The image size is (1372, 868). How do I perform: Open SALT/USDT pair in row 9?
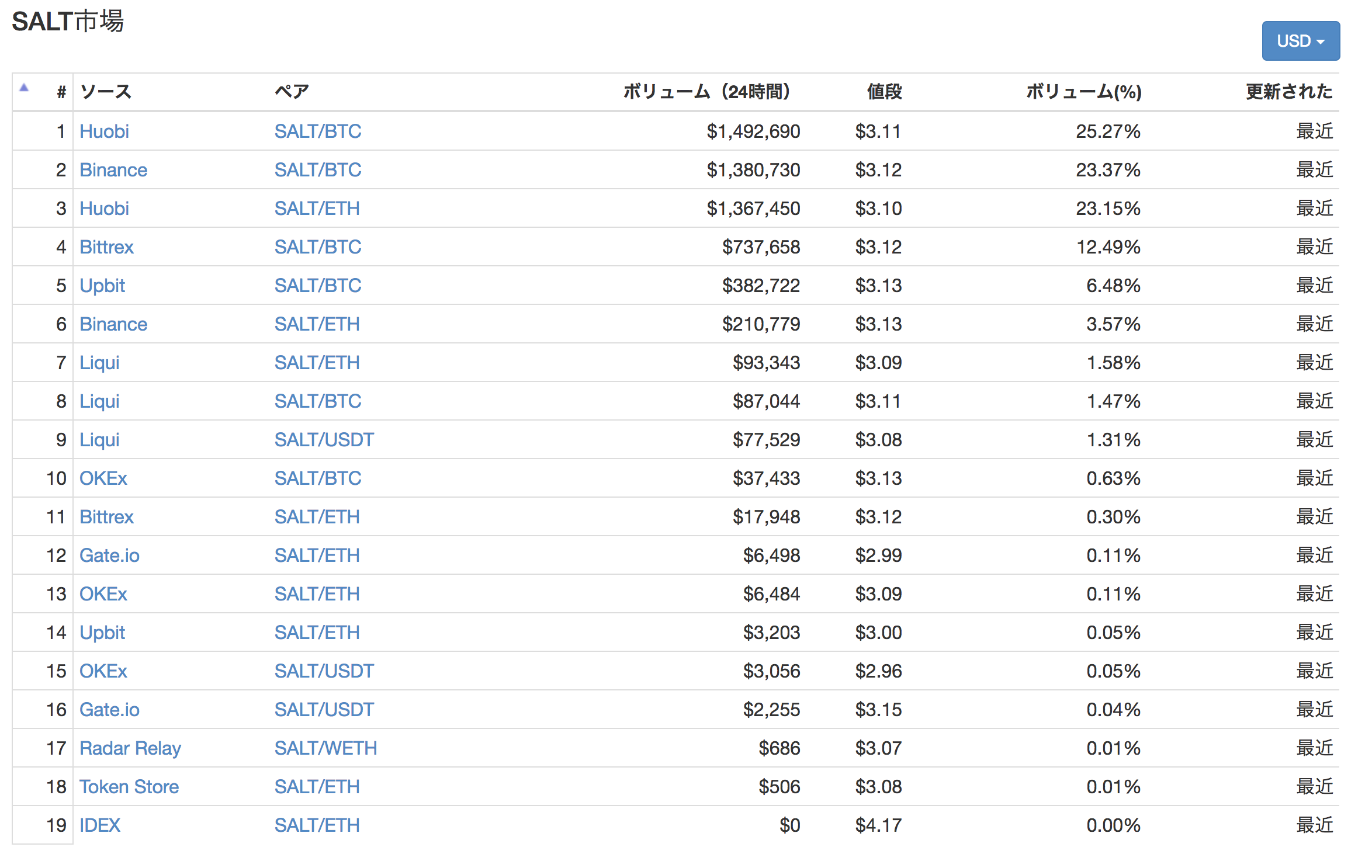(324, 440)
